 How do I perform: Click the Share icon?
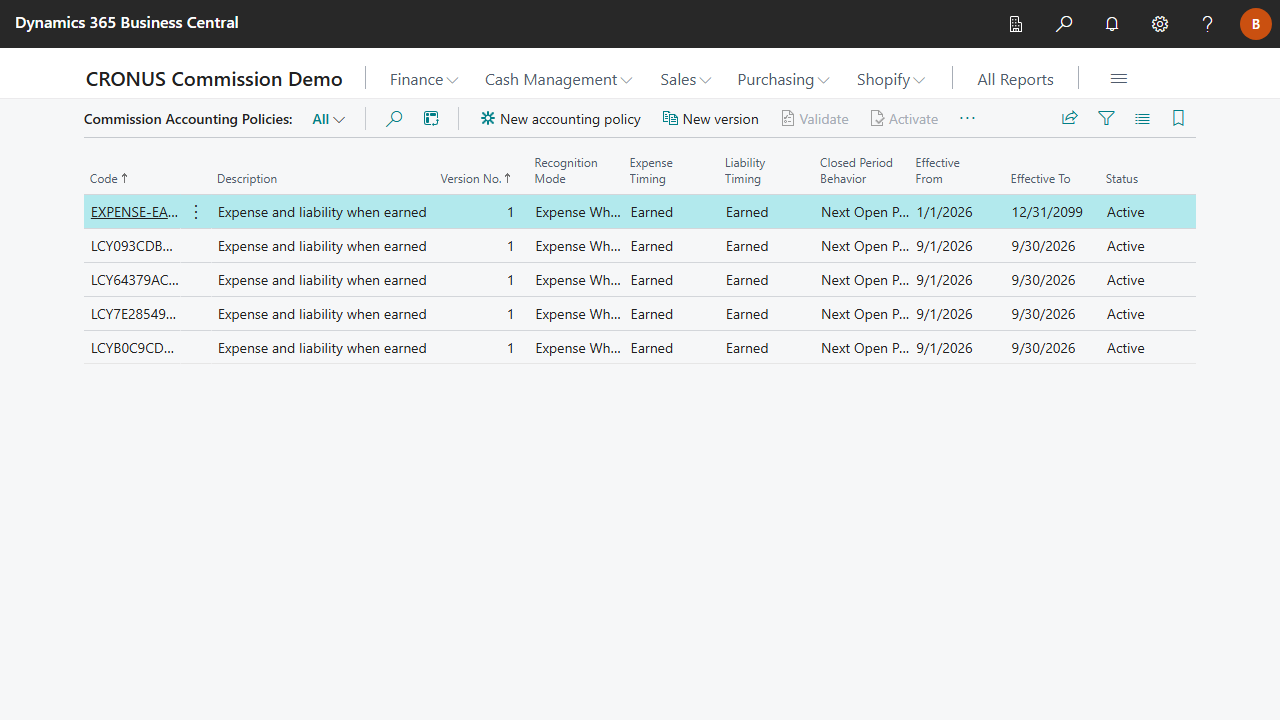click(x=1070, y=119)
